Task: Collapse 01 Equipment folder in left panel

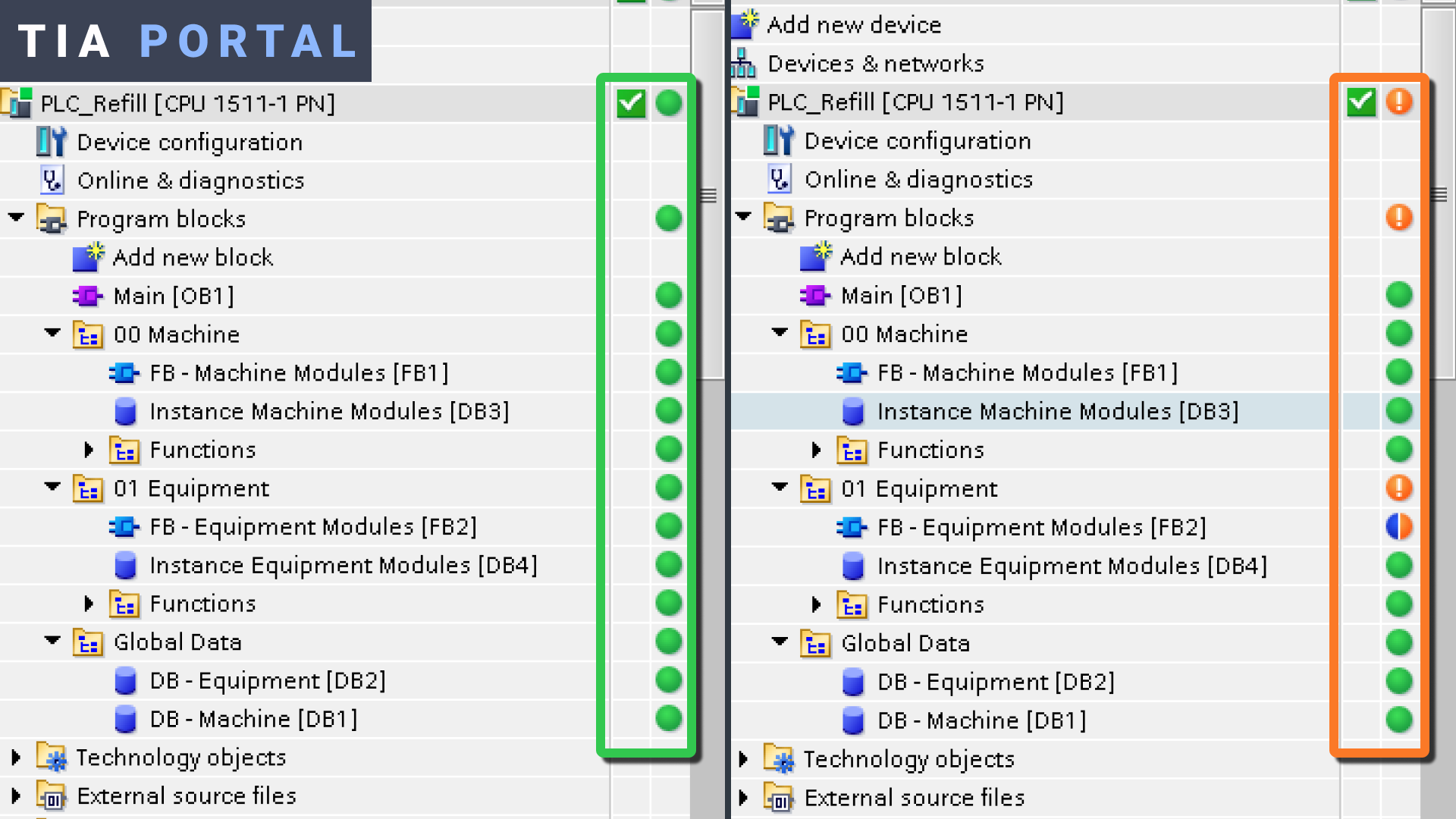Action: click(52, 487)
